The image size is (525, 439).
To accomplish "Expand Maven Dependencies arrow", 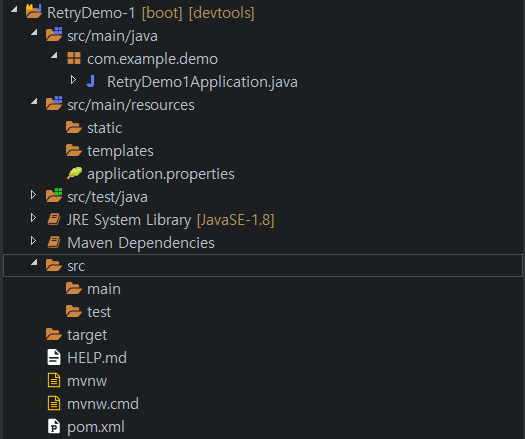I will tap(33, 241).
